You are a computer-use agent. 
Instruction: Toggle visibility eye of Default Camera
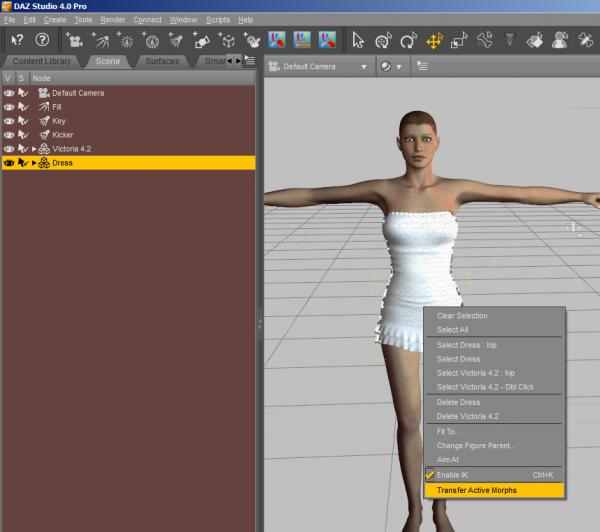coord(9,93)
